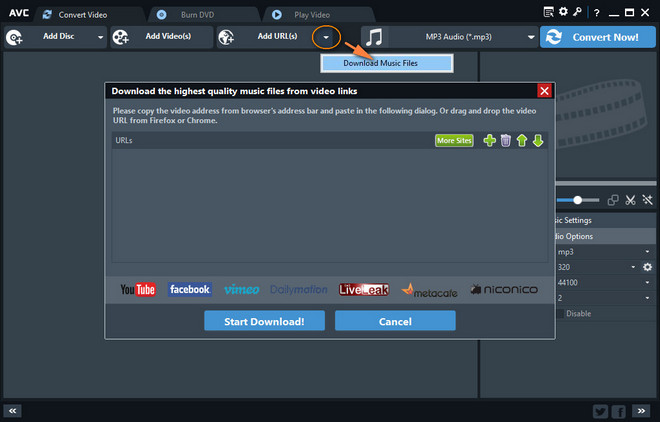Screen dimensions: 660x422
Task: Click inside the empty URLs list area
Action: tap(330, 205)
